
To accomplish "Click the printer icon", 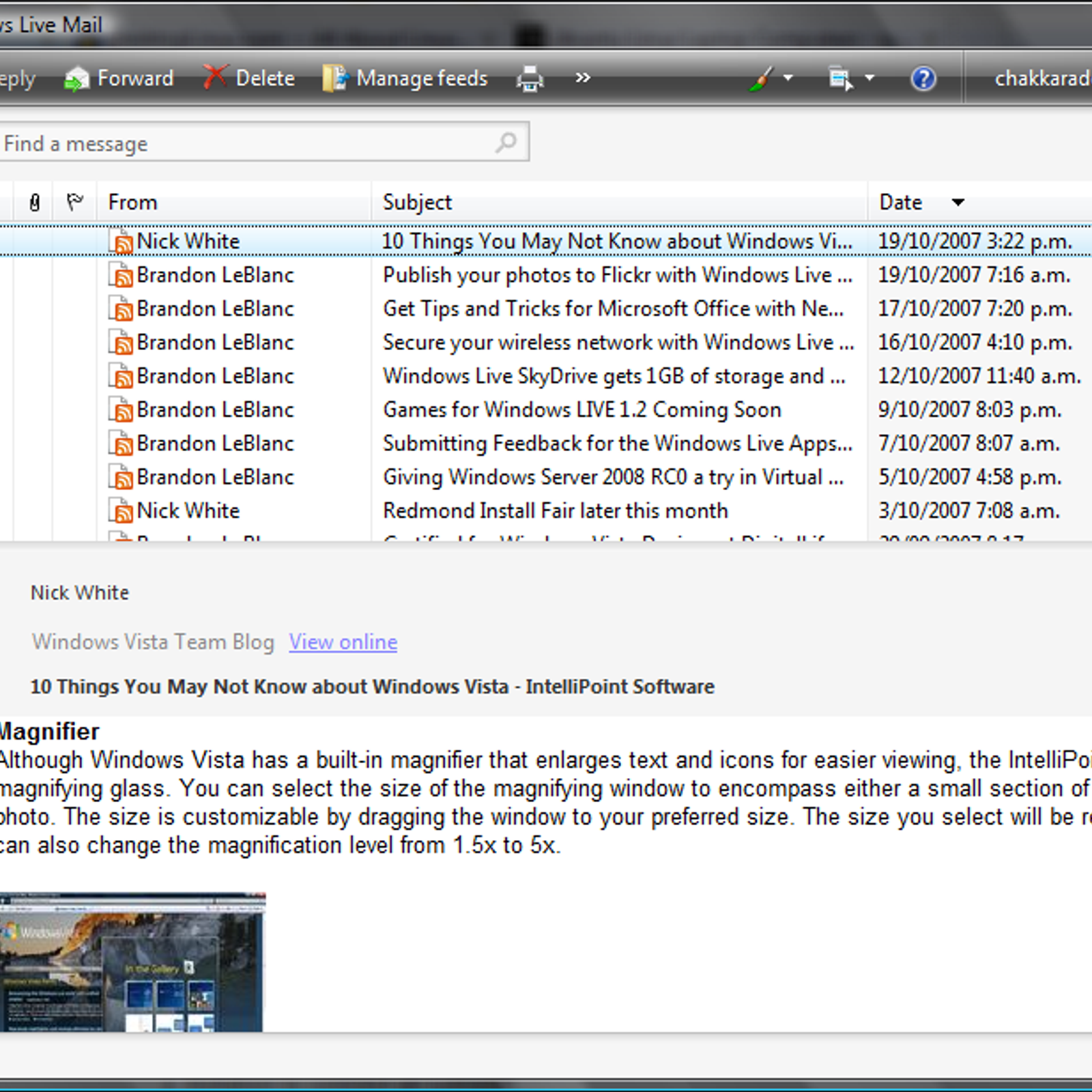I will tap(530, 78).
